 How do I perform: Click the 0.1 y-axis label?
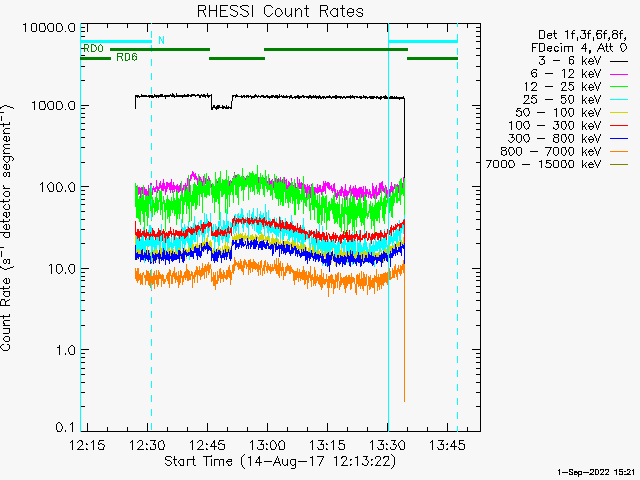[x=66, y=427]
